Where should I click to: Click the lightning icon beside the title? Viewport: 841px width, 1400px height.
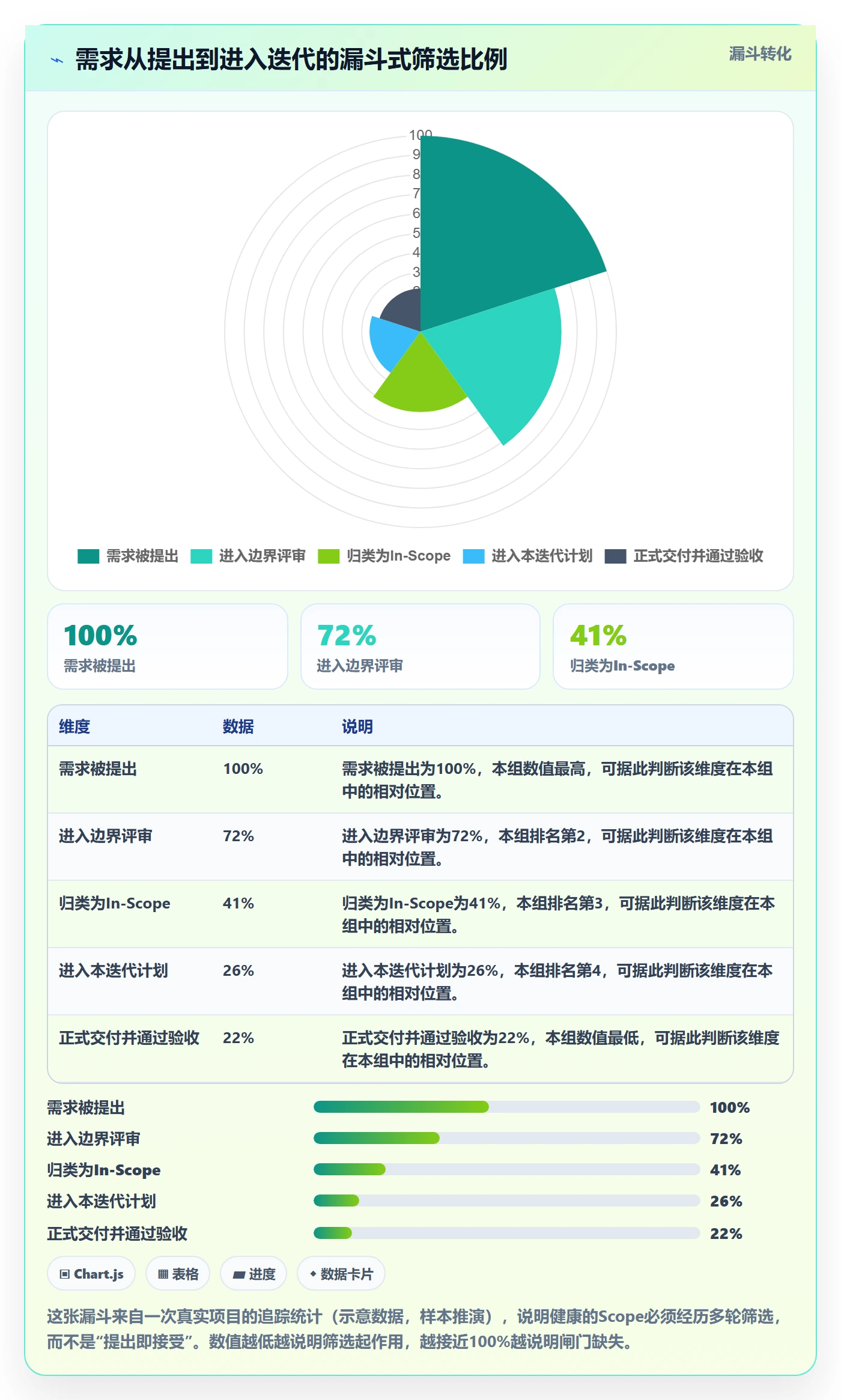(x=57, y=60)
